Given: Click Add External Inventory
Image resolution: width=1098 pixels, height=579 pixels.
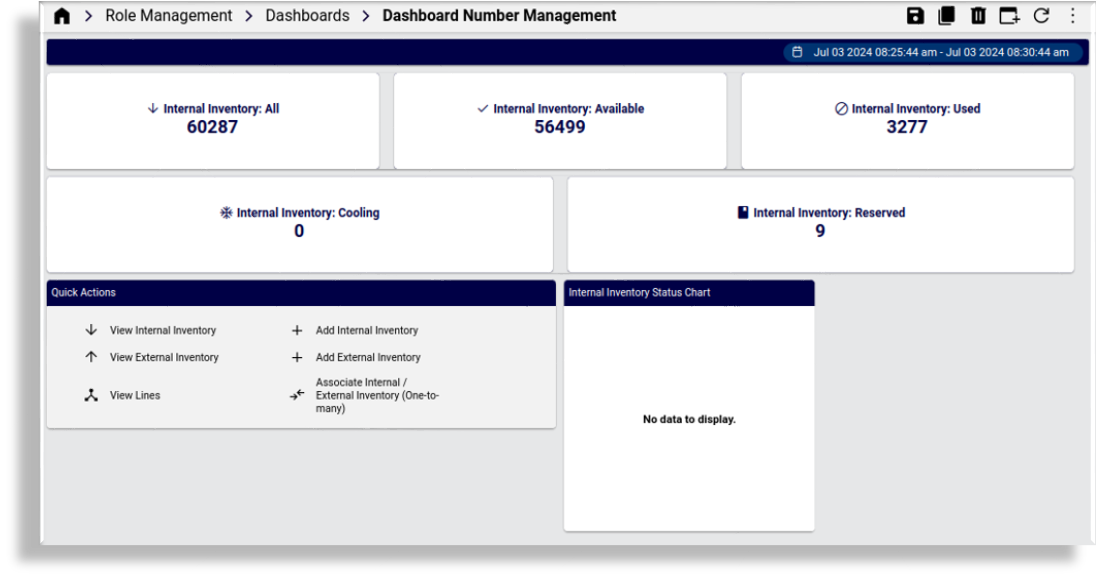Looking at the screenshot, I should click(368, 357).
